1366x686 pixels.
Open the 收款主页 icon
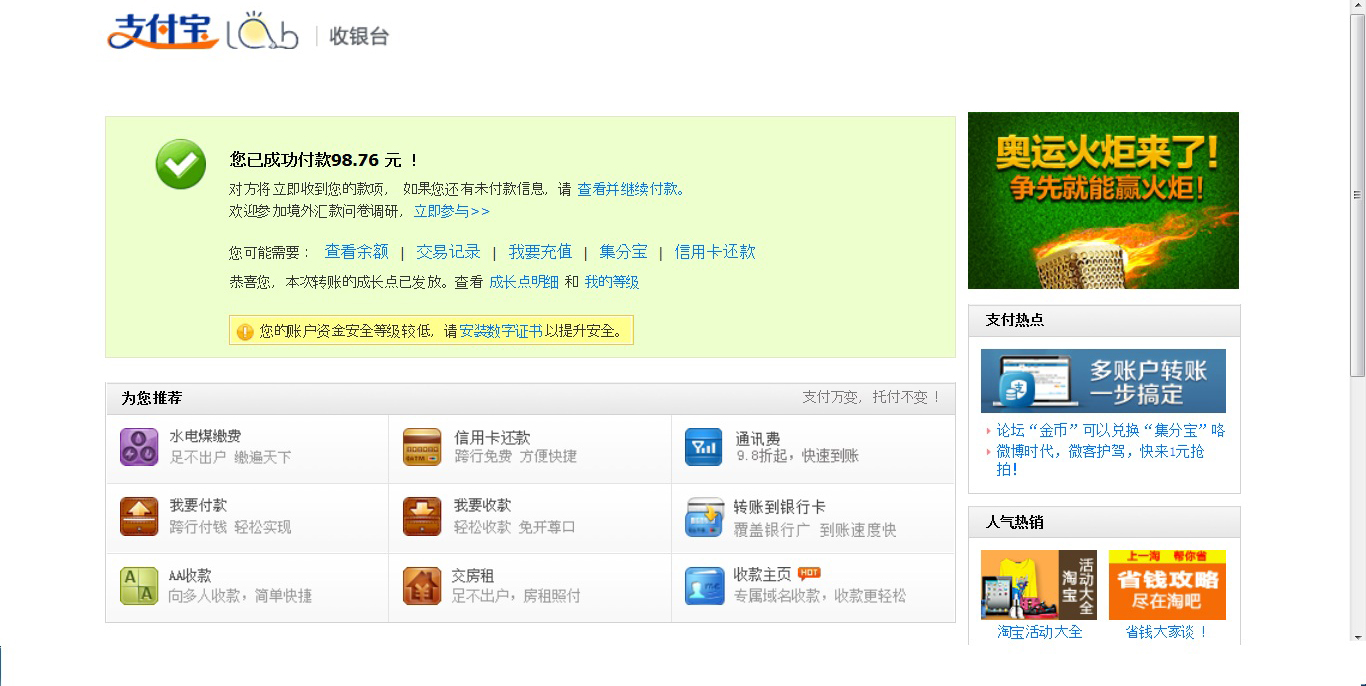coord(704,586)
